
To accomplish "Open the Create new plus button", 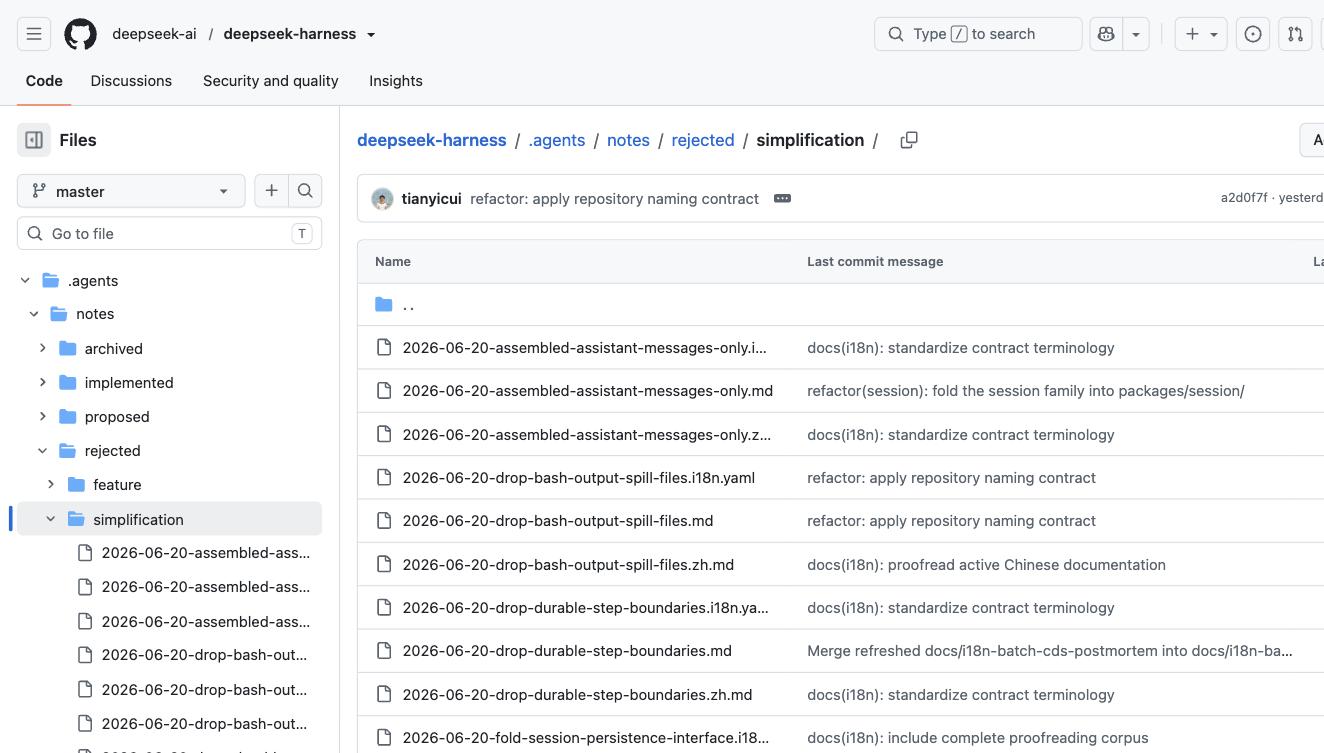I will (1200, 34).
